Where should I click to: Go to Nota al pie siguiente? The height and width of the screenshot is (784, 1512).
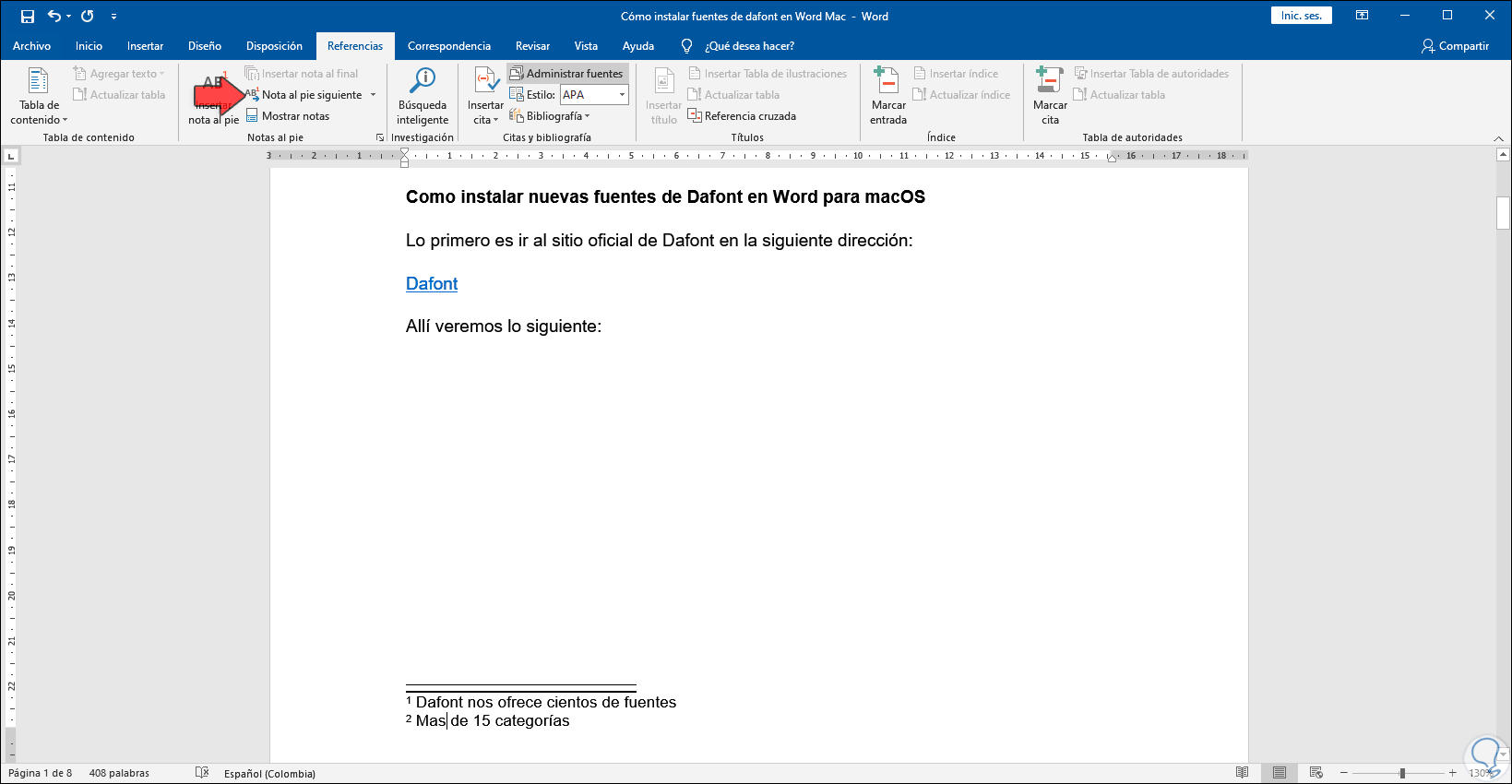coord(305,95)
